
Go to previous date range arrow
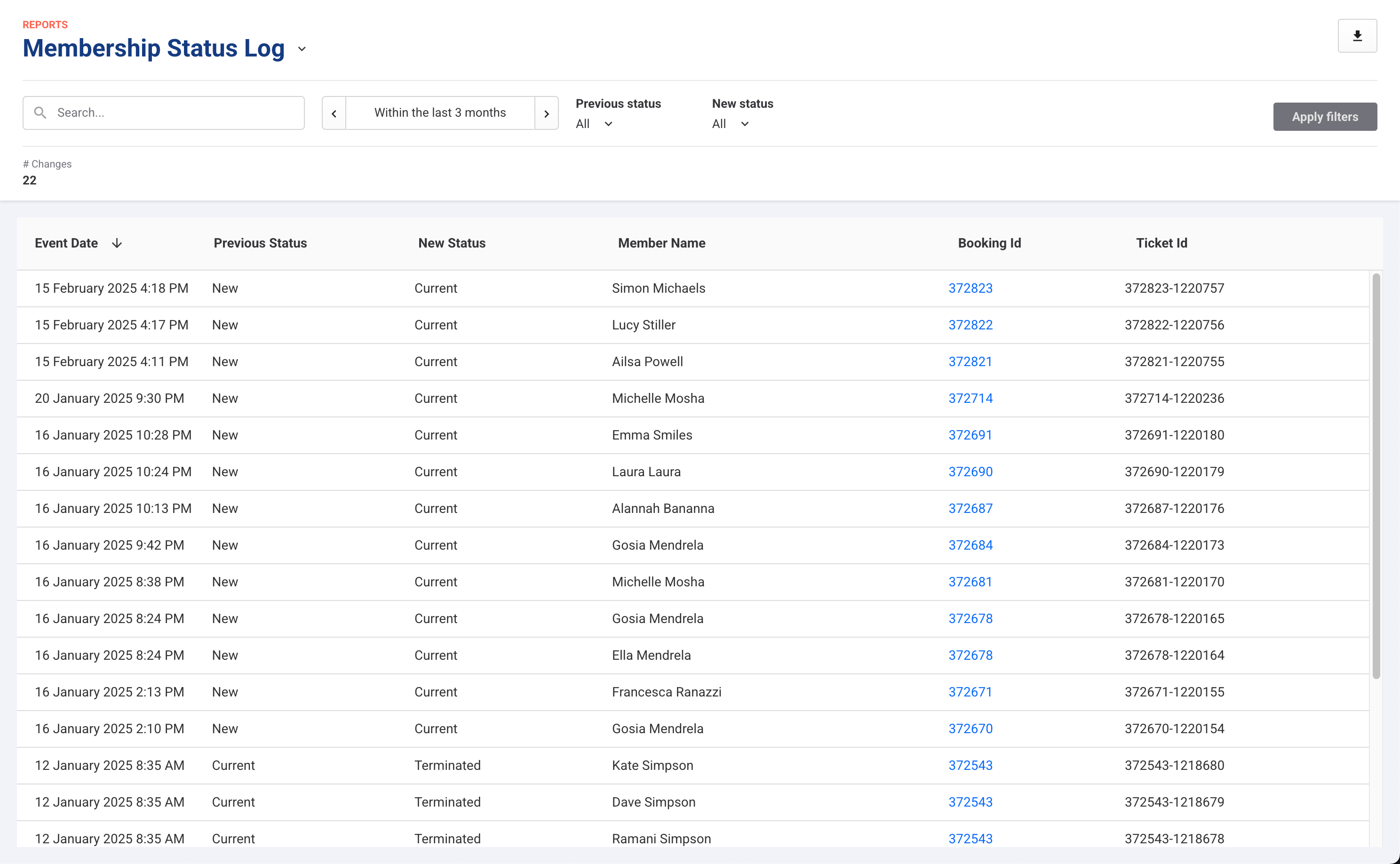pyautogui.click(x=334, y=113)
